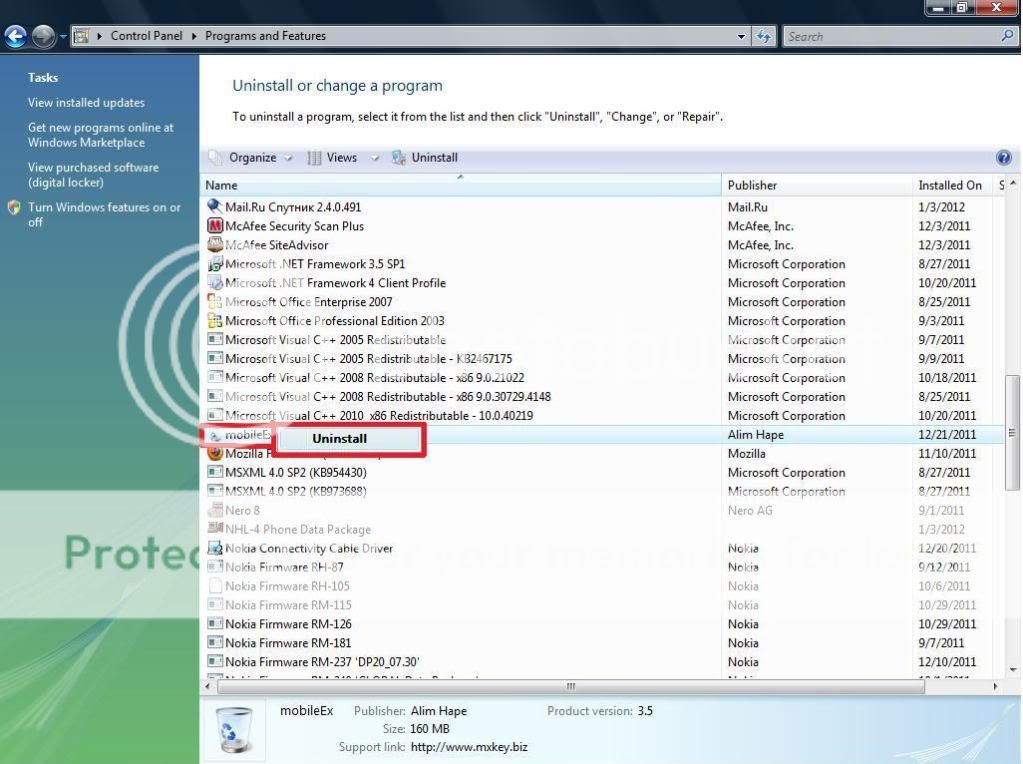The image size is (1023, 764).
Task: Click the Microsoft Visual C++ 2005 Redistributable icon
Action: click(x=215, y=340)
